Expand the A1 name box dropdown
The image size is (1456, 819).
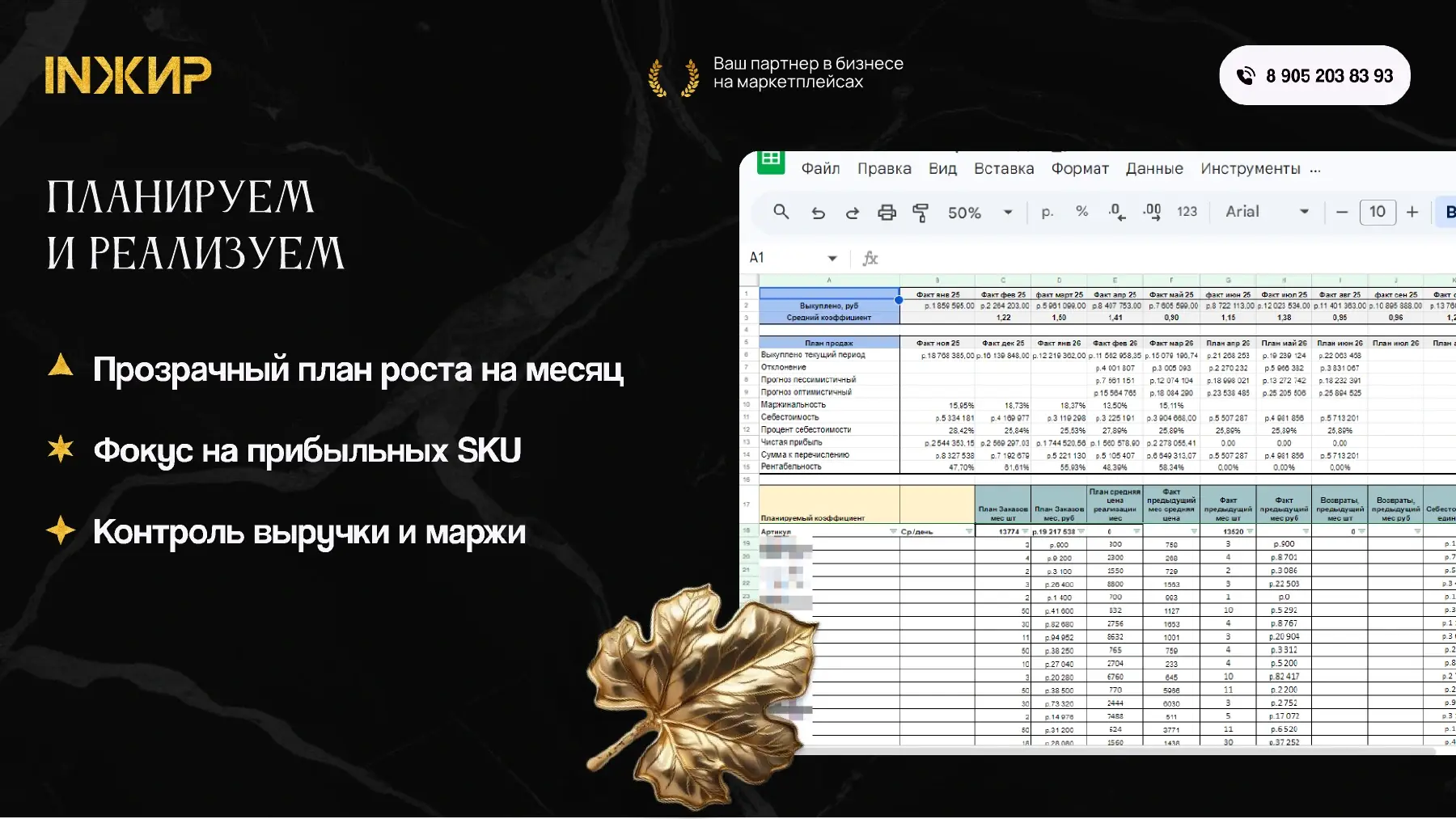click(832, 258)
